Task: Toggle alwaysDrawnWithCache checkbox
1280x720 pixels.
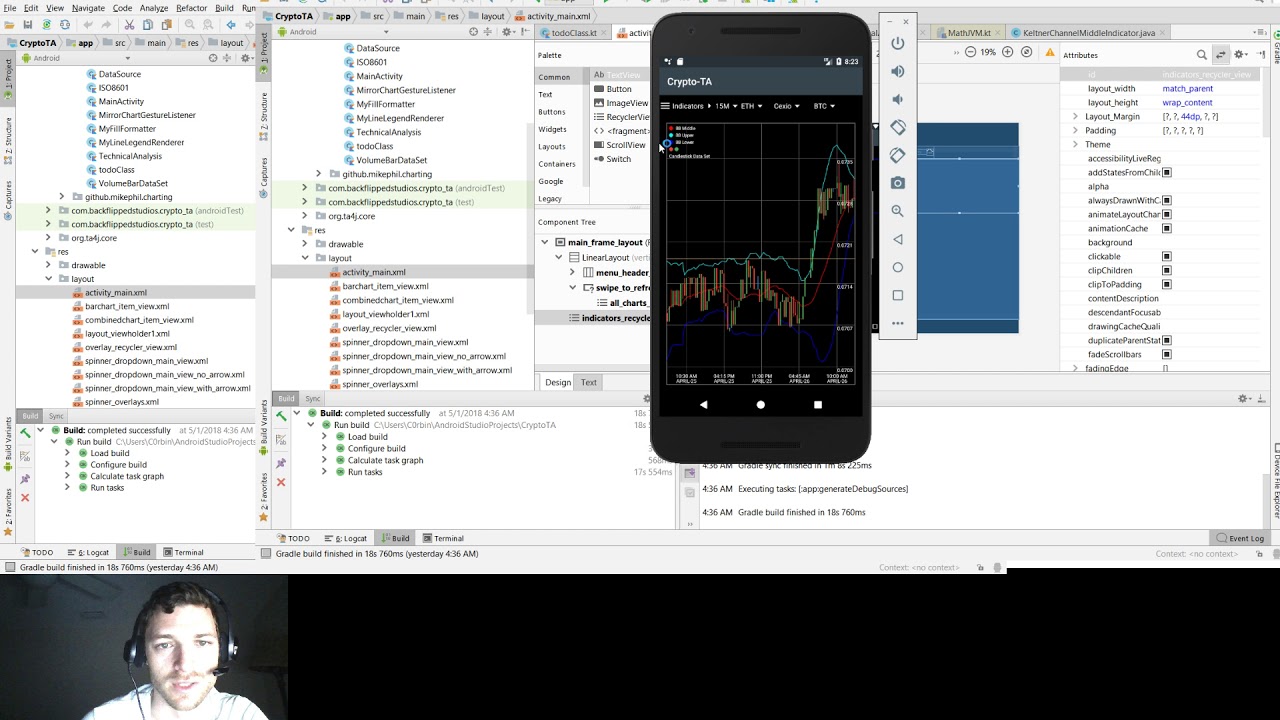Action: point(1166,201)
